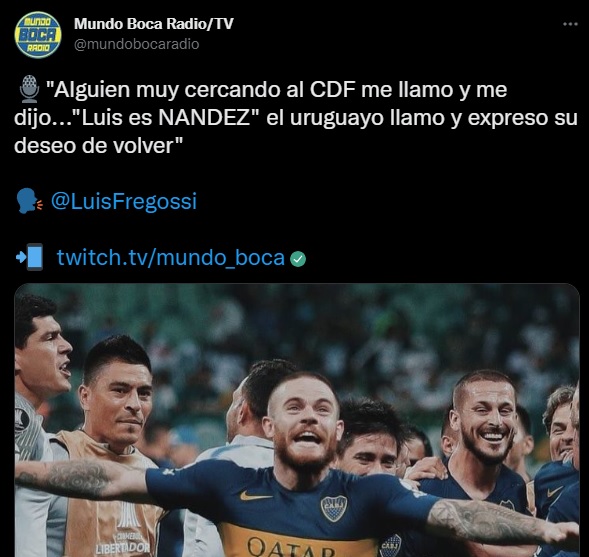
Task: Click the Mundo Boca Radio/TV display name
Action: (154, 24)
